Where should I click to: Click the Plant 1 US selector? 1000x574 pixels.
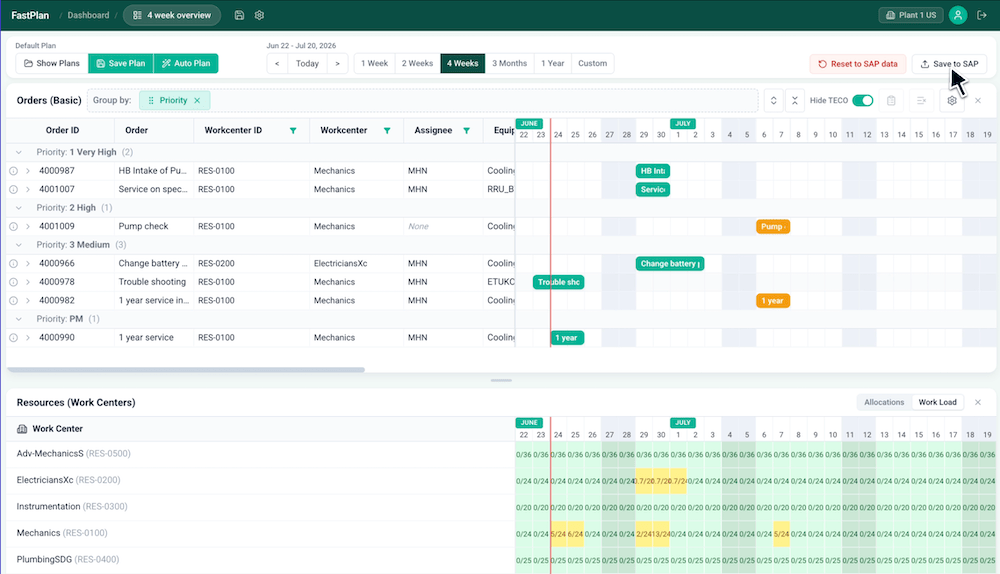coord(911,15)
